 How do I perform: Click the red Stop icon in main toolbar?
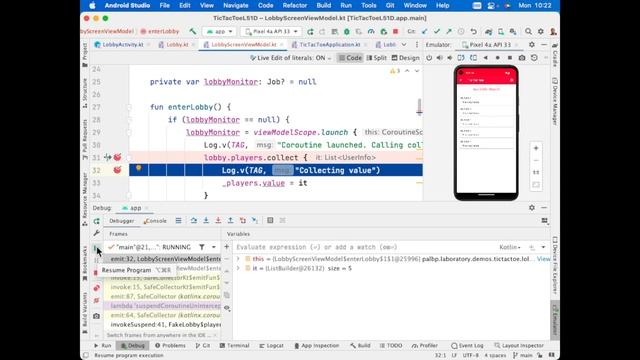[x=395, y=31]
